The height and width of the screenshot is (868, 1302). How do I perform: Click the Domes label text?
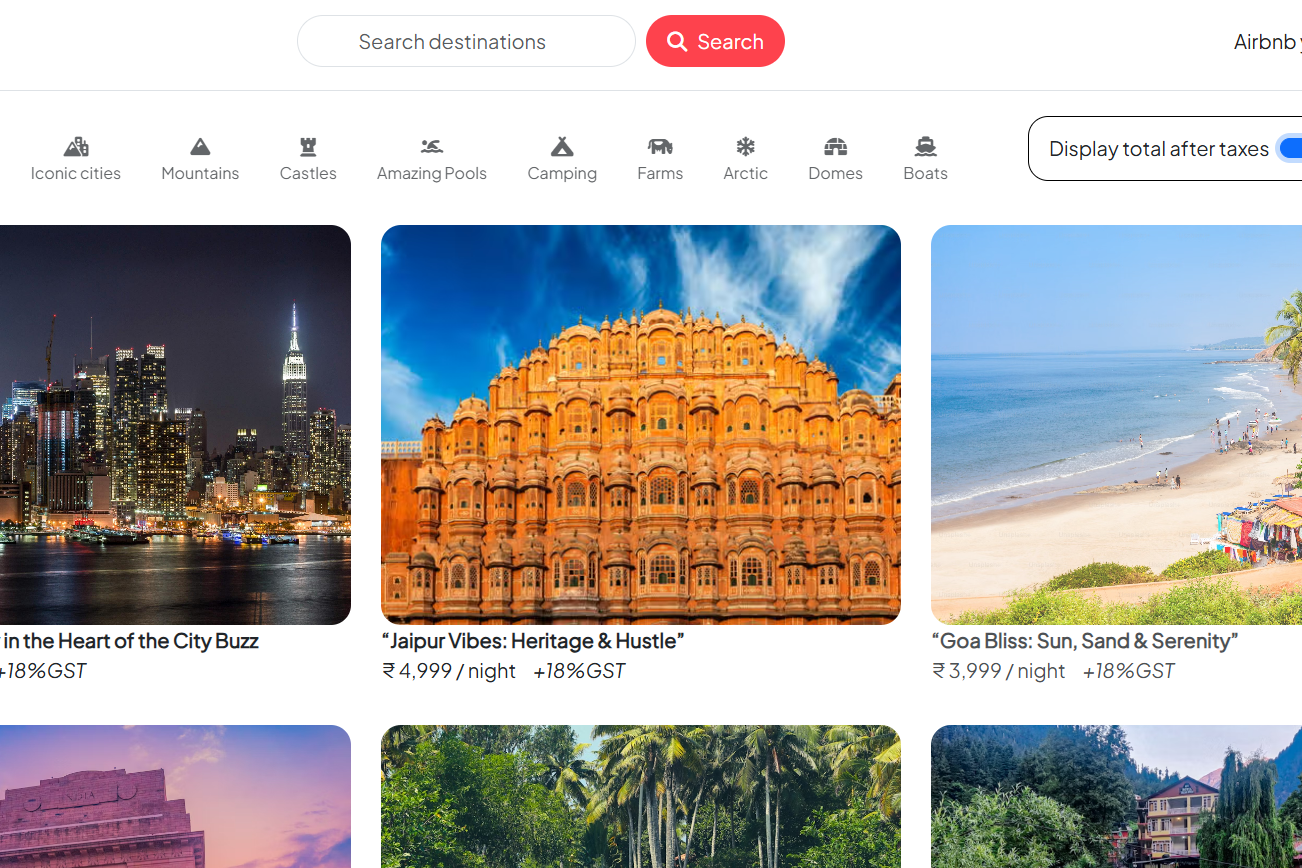[836, 173]
